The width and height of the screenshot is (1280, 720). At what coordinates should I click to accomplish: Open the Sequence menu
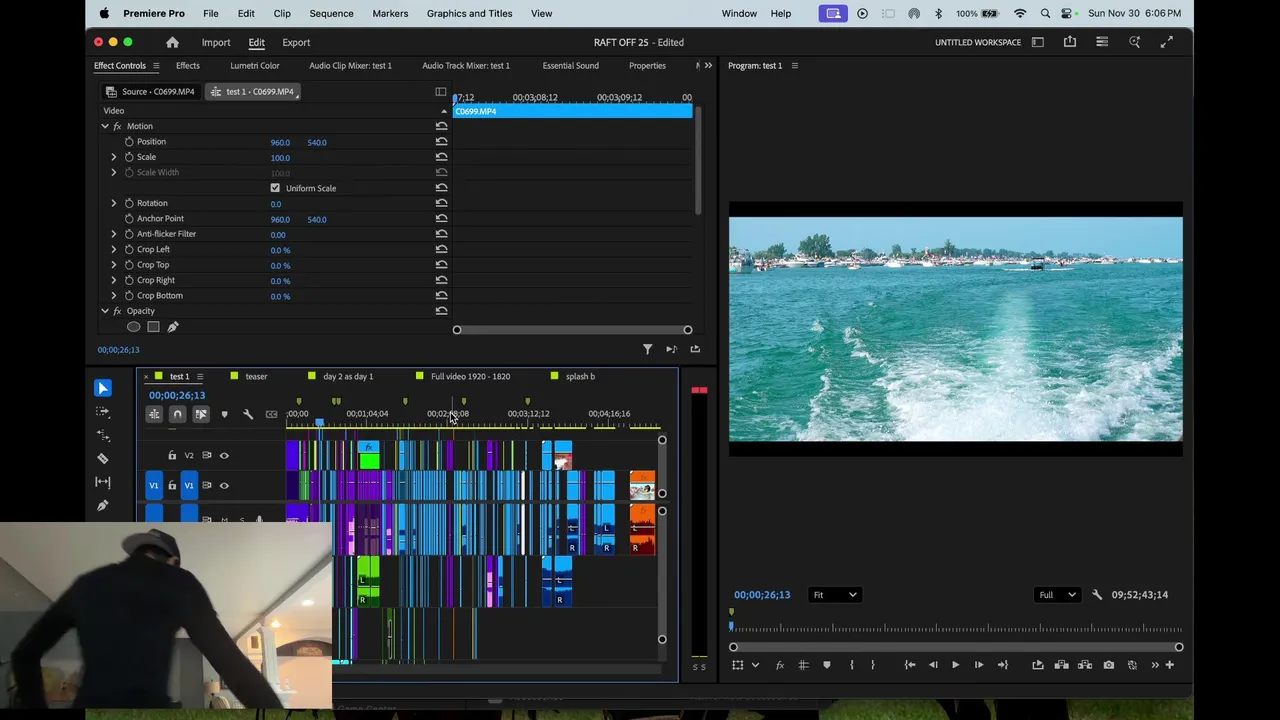click(331, 13)
